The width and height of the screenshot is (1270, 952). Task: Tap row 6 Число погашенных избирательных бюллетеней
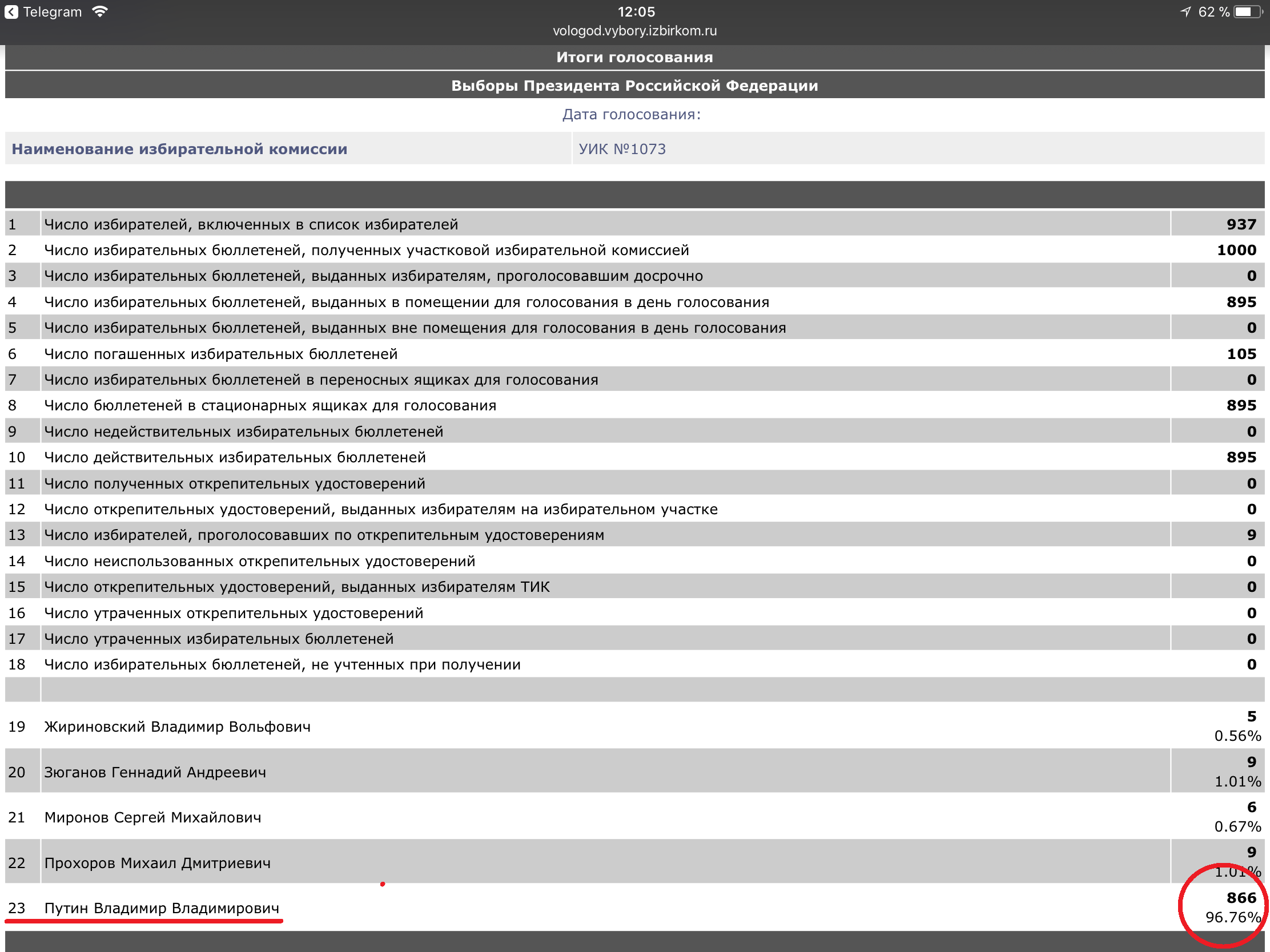220,354
